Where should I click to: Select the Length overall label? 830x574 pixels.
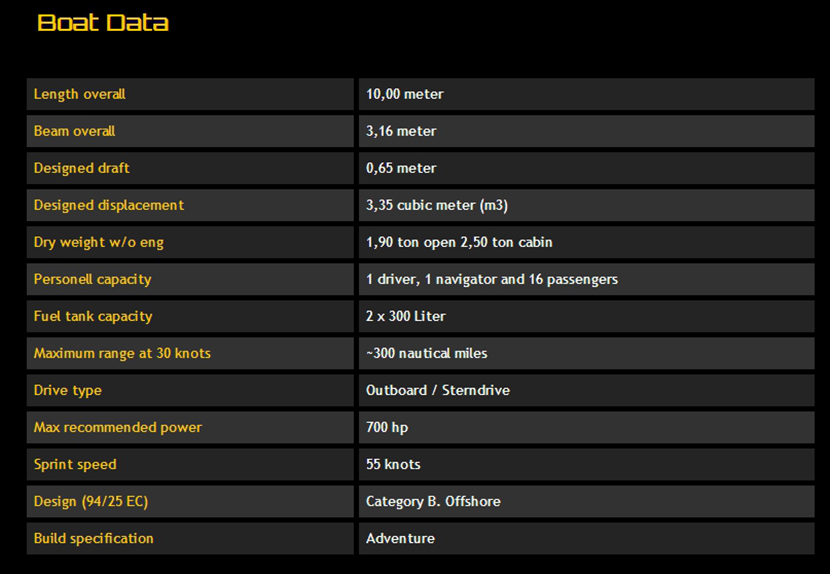[x=80, y=94]
